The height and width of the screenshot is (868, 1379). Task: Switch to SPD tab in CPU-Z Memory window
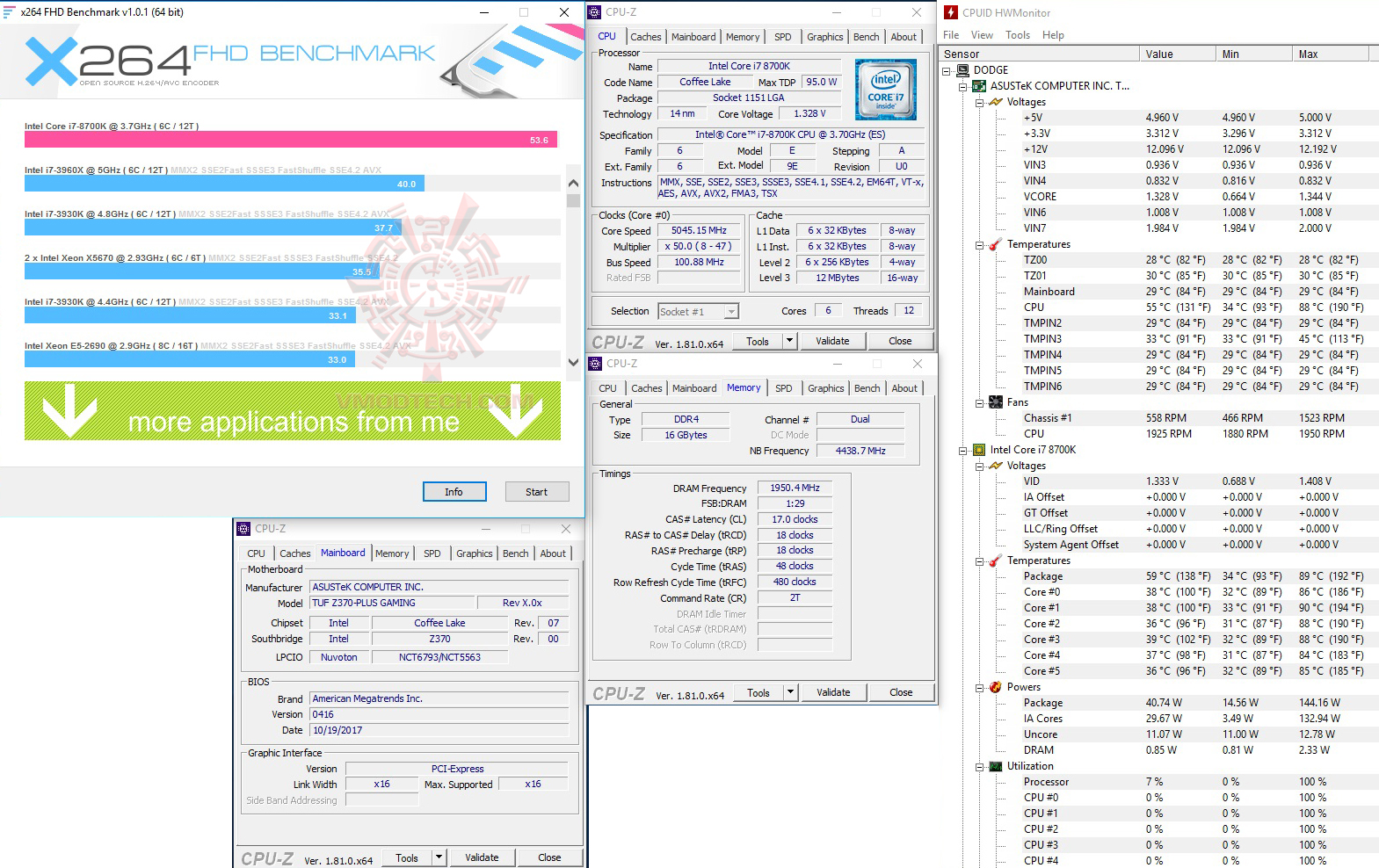coord(783,388)
